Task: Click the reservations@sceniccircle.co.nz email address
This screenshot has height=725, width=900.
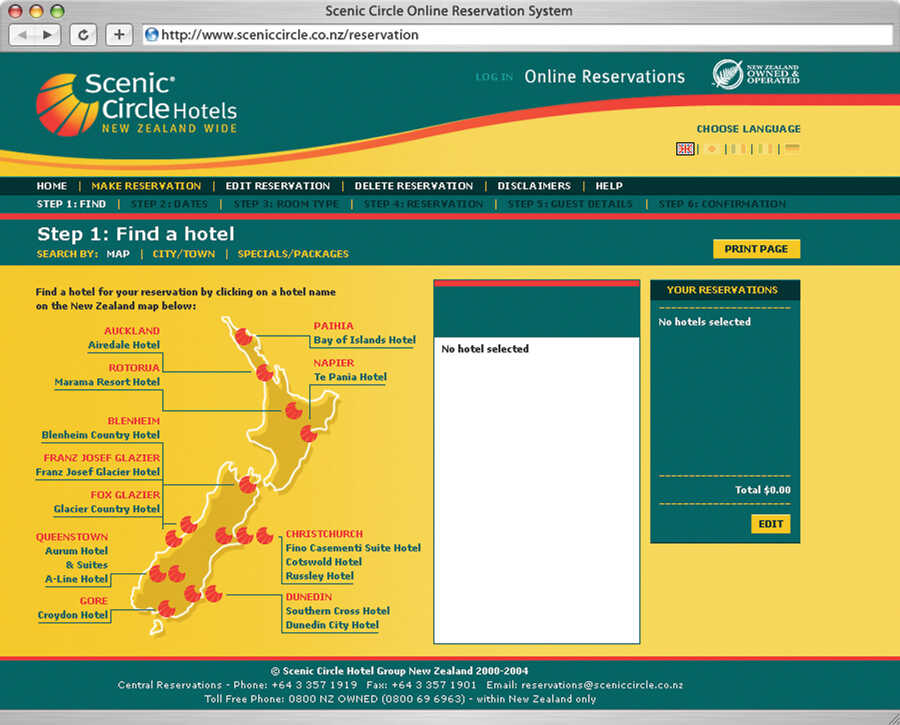Action: tap(602, 685)
